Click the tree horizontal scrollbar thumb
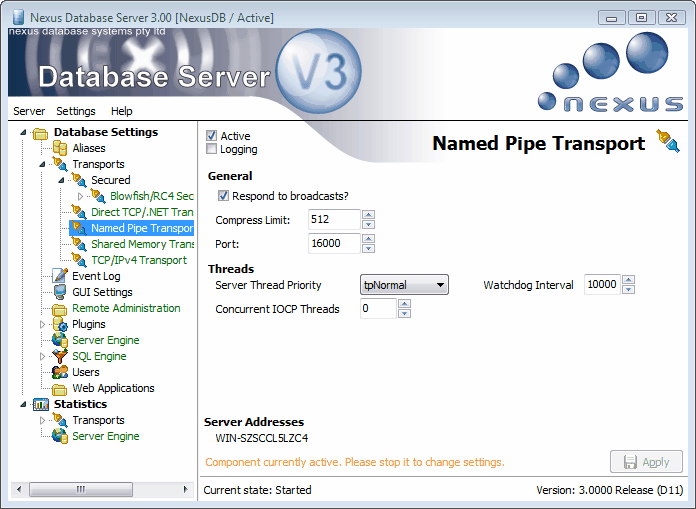Viewport: 696px width, 509px height. (81, 489)
